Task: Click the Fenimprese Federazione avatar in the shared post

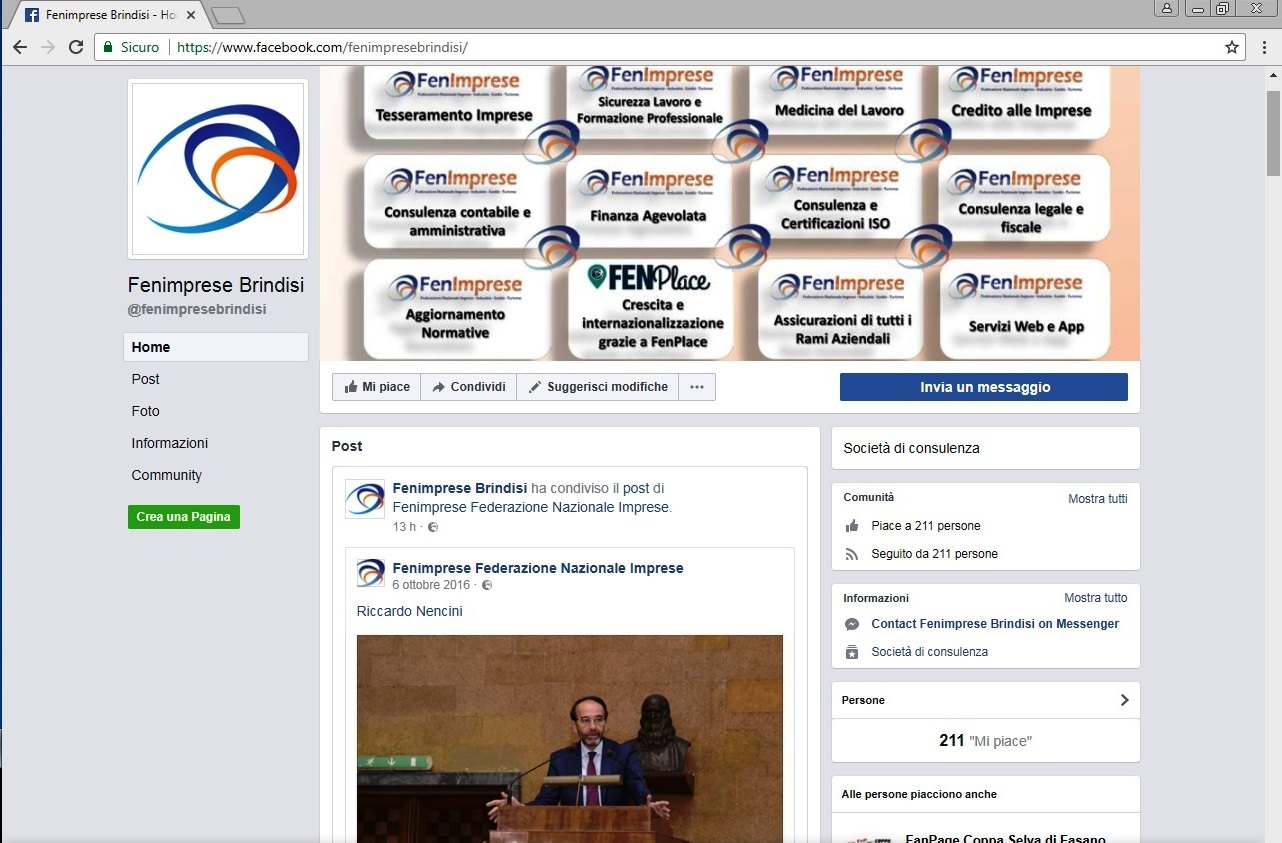Action: pos(371,573)
